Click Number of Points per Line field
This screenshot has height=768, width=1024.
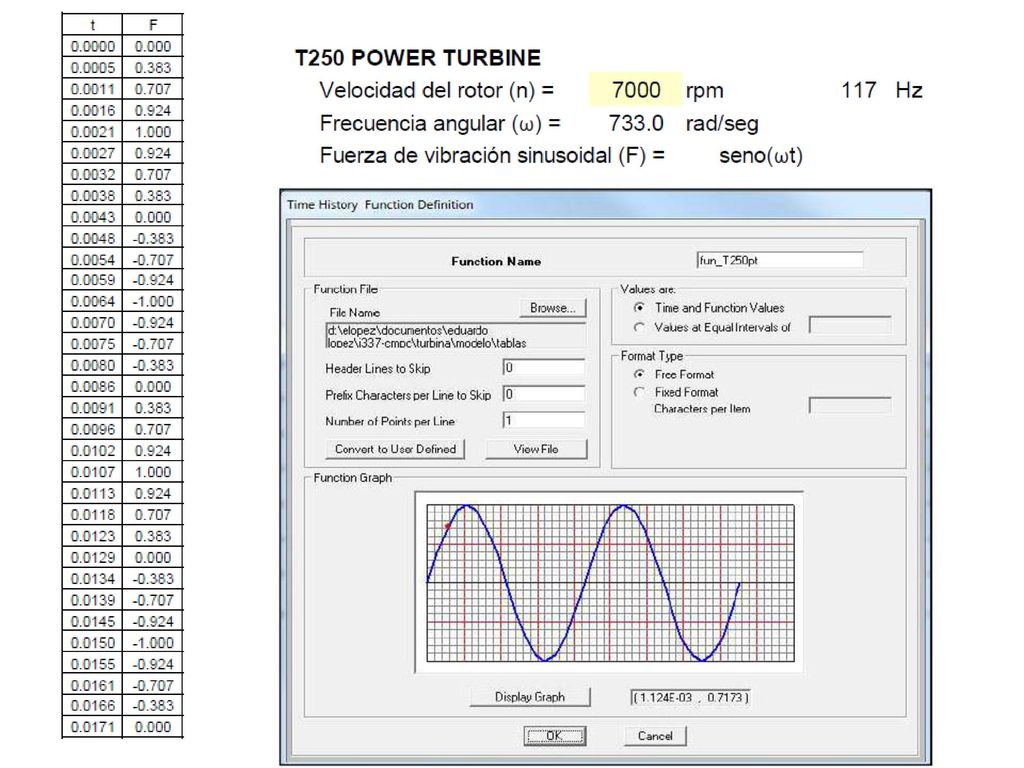(543, 420)
